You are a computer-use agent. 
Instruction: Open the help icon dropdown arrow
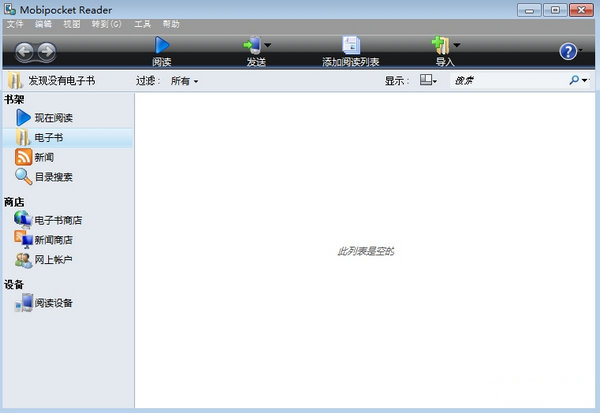point(581,50)
